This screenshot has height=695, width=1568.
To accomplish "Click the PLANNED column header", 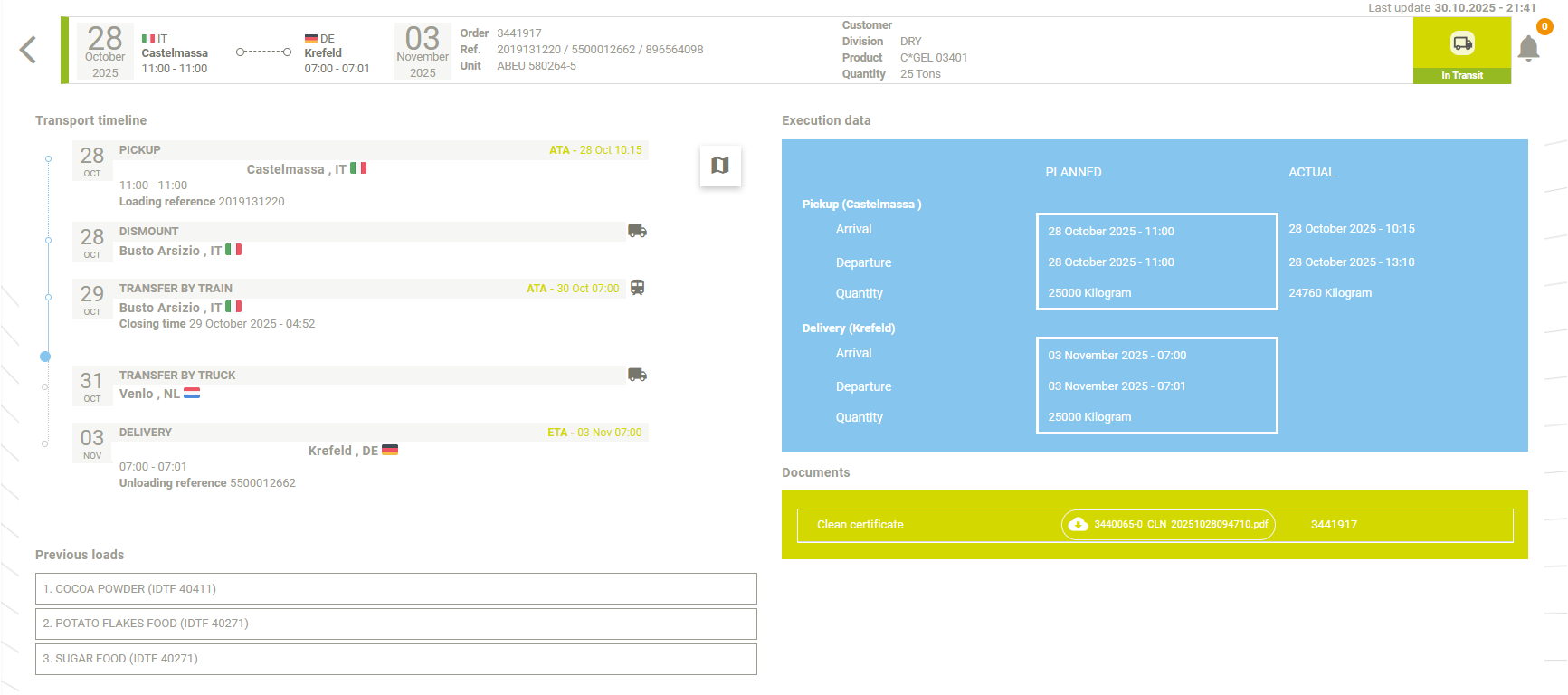I will click(1073, 173).
